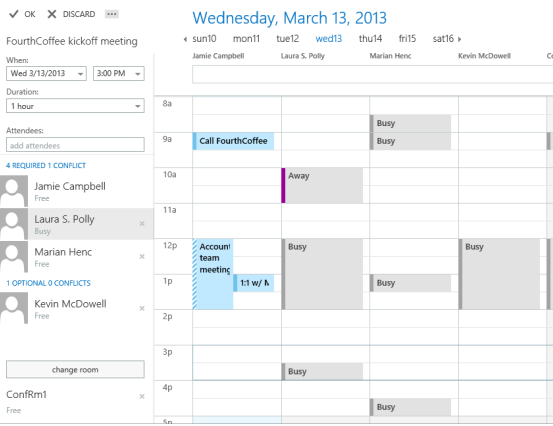Remove Marian Henc from attendees
553x426 pixels.
pyautogui.click(x=142, y=256)
